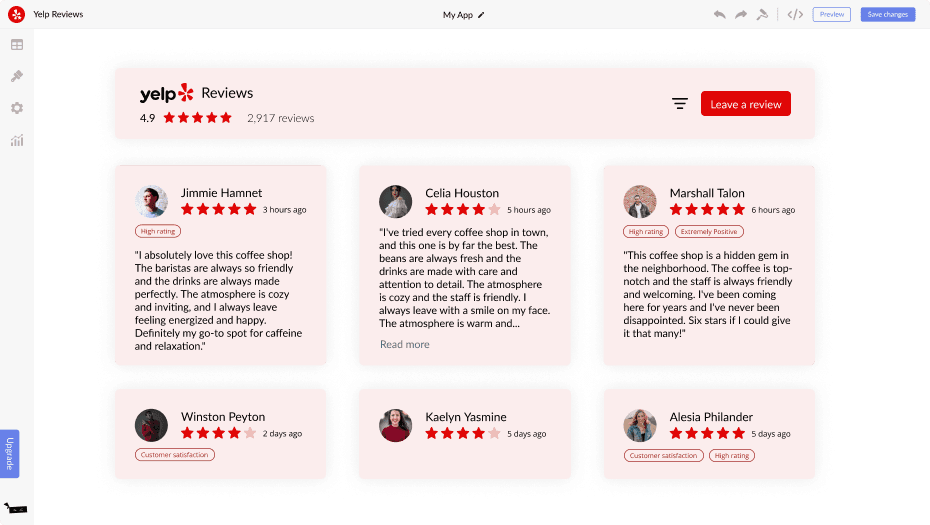
Task: Click the redo arrow in the top toolbar
Action: [741, 14]
